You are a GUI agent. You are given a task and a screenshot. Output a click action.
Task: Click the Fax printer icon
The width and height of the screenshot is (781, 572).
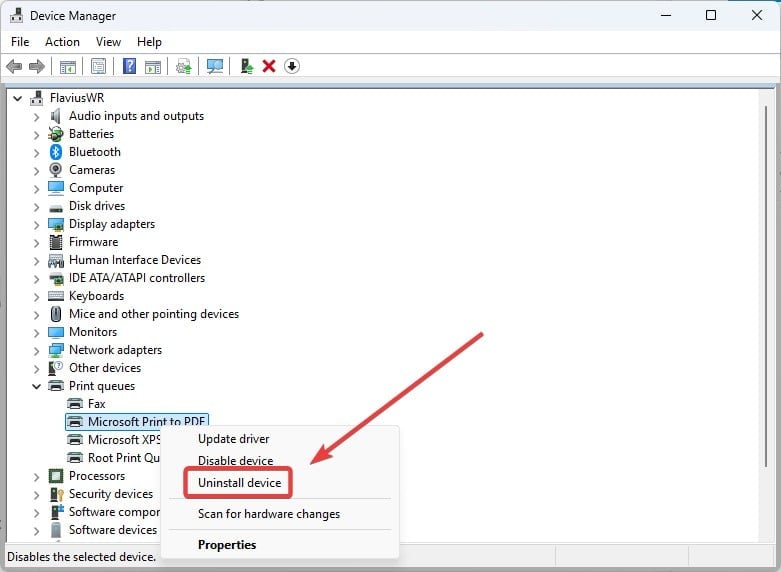point(75,404)
